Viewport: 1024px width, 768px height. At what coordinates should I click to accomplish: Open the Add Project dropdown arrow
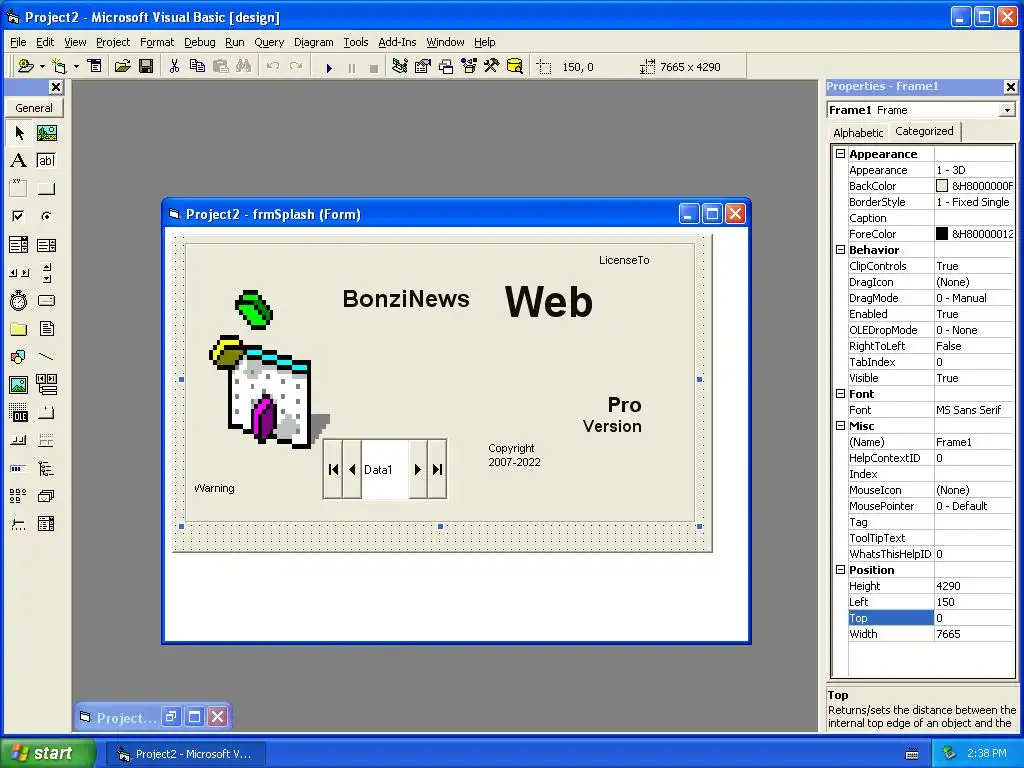42,67
